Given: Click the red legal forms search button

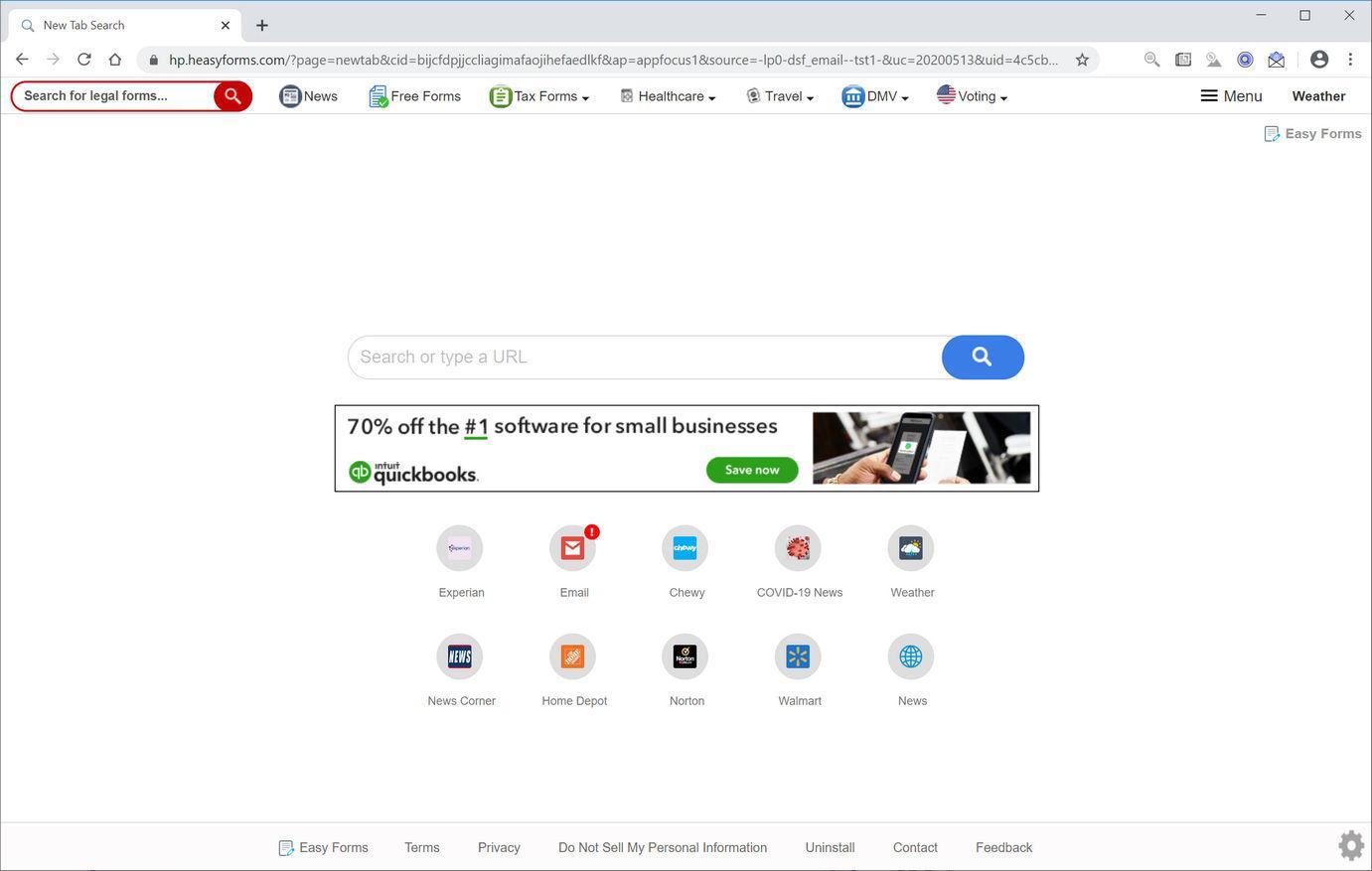Looking at the screenshot, I should click(232, 96).
